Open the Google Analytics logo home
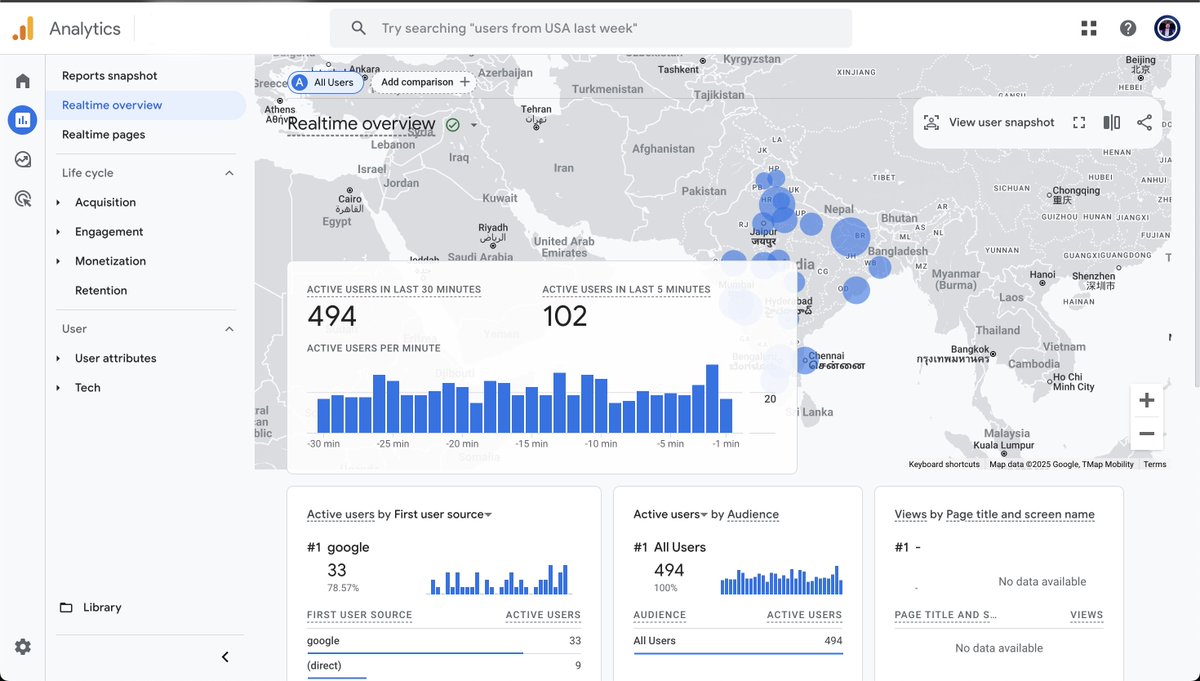 (x=23, y=28)
